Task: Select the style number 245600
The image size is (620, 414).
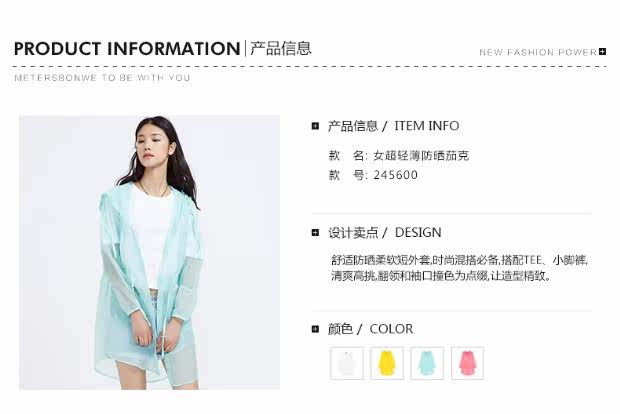Action: [x=395, y=175]
